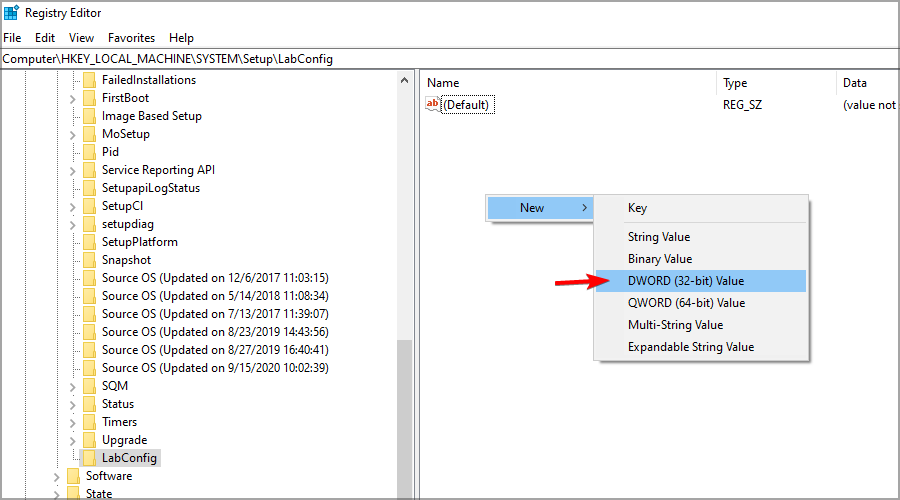The height and width of the screenshot is (500, 900).
Task: Select the Snapshot key label
Action: (126, 260)
